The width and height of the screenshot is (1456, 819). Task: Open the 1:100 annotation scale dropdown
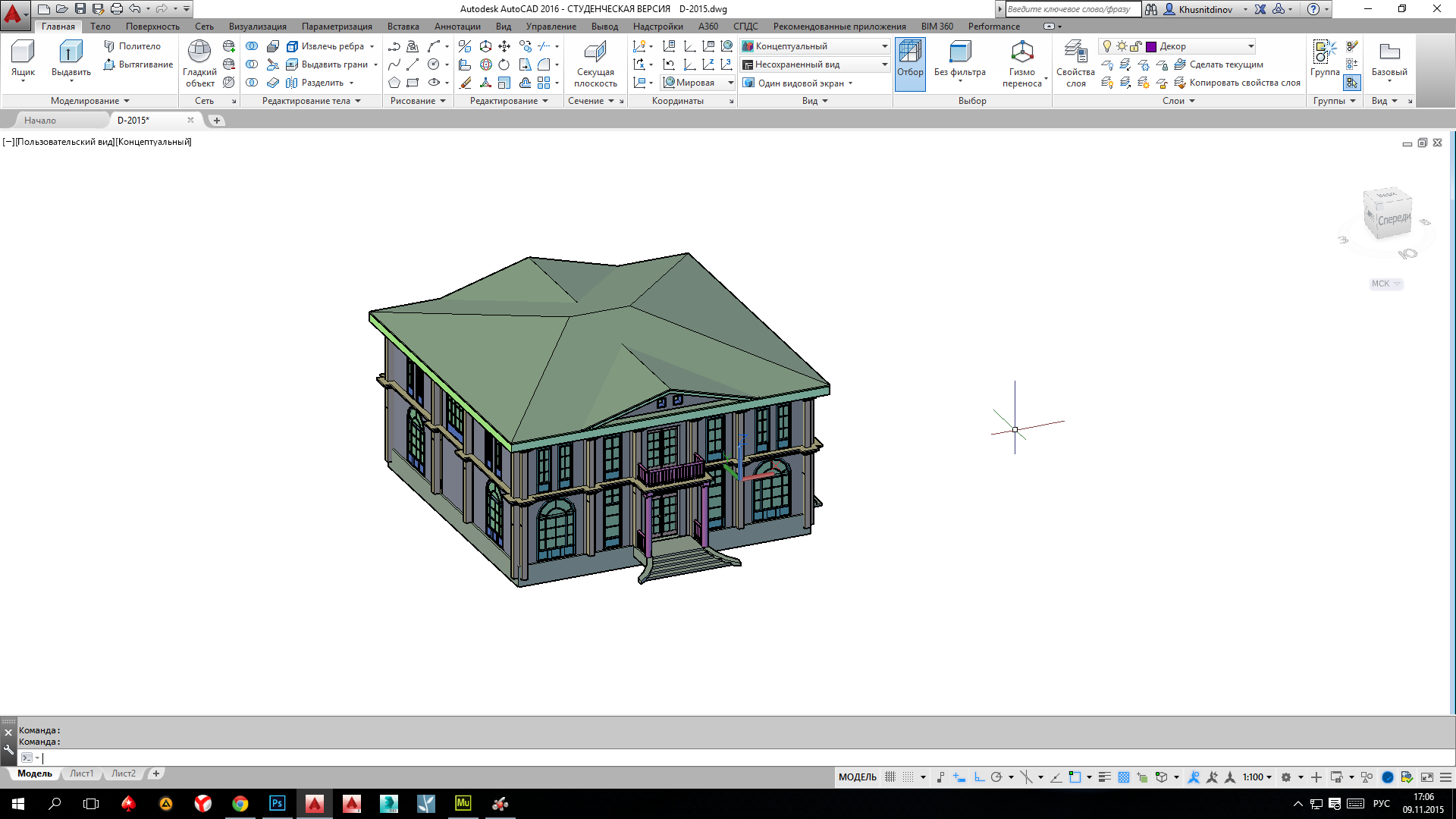pos(1257,777)
